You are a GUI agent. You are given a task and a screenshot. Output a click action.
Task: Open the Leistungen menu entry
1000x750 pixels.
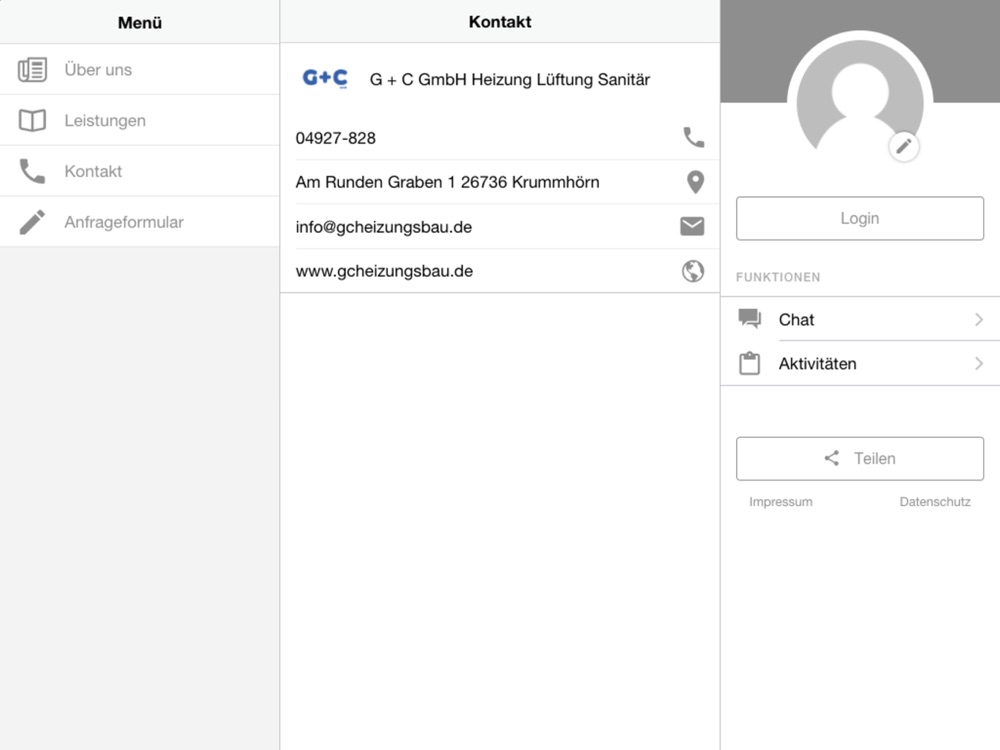(x=140, y=121)
